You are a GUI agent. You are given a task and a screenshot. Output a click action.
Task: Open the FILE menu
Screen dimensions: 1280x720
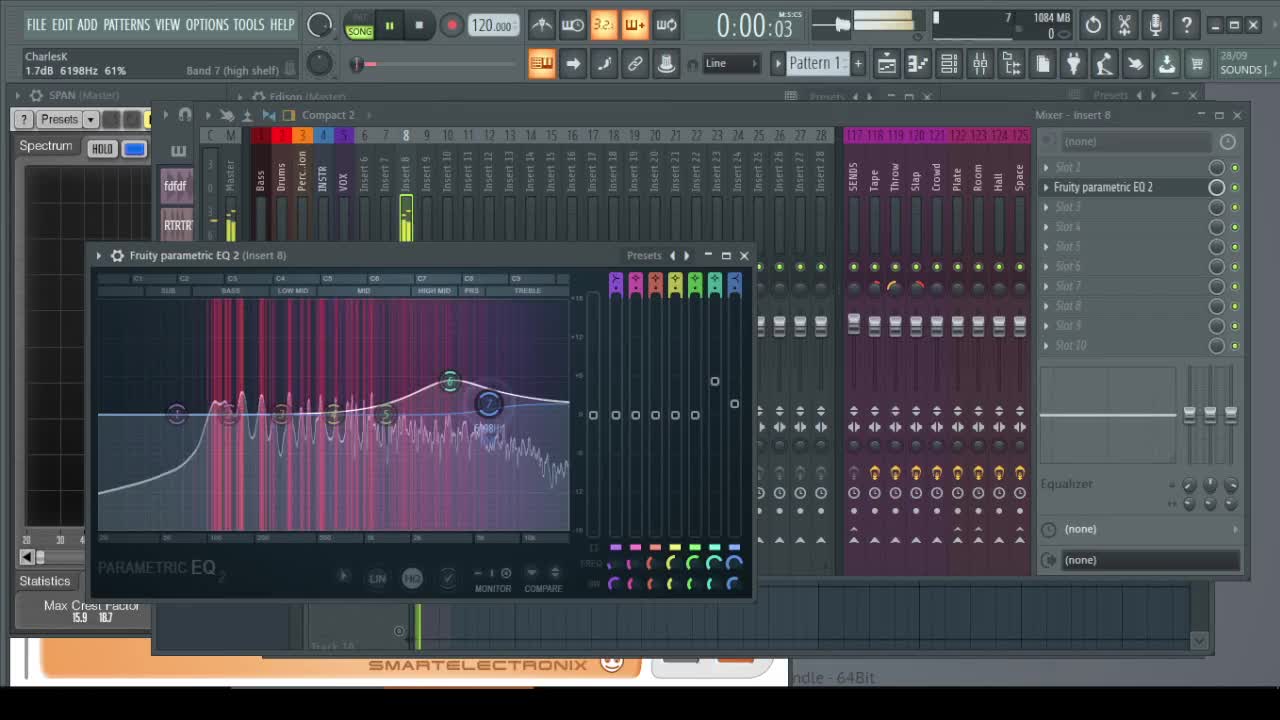(36, 24)
